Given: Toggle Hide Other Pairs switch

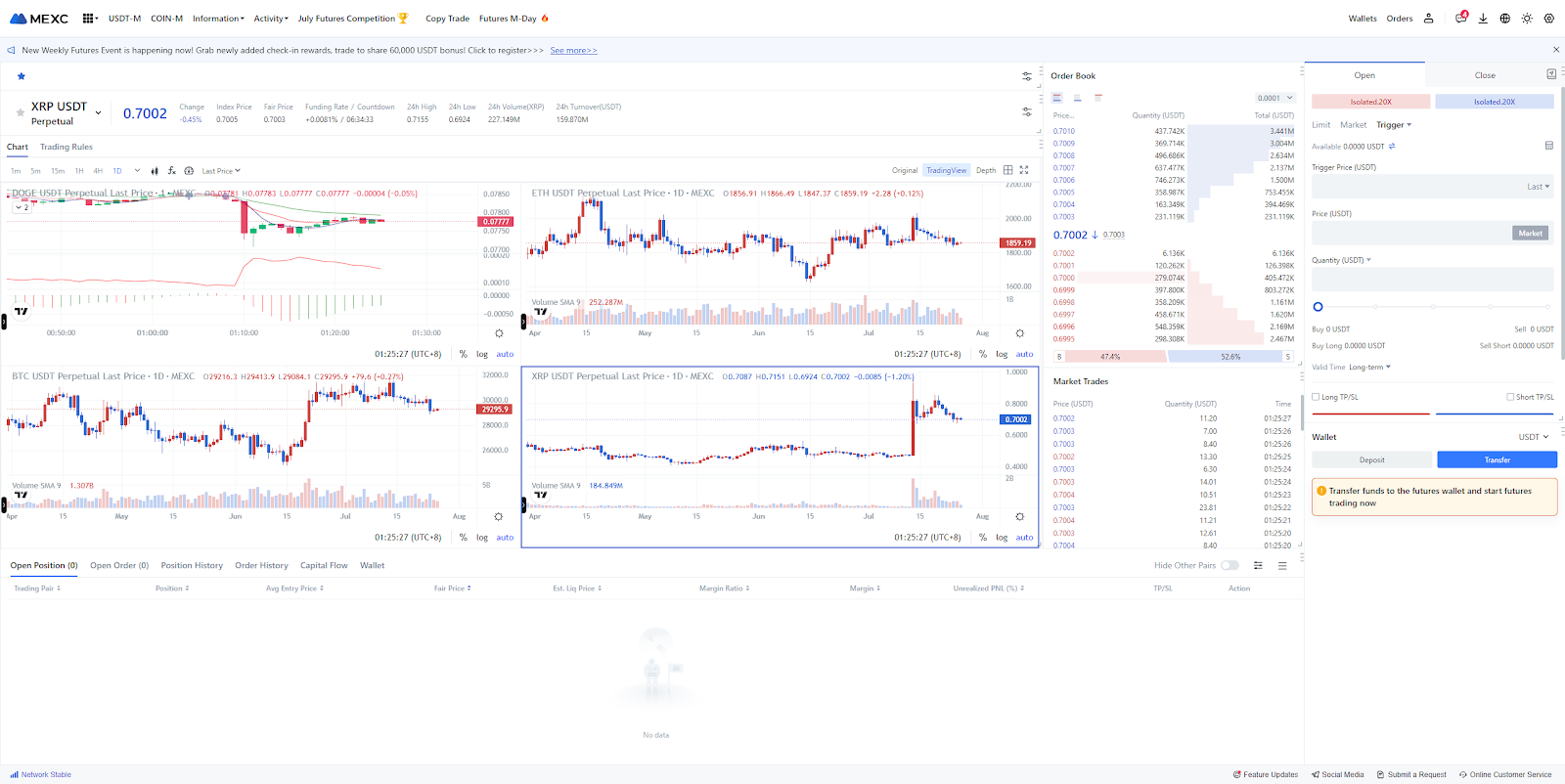Looking at the screenshot, I should point(1230,565).
